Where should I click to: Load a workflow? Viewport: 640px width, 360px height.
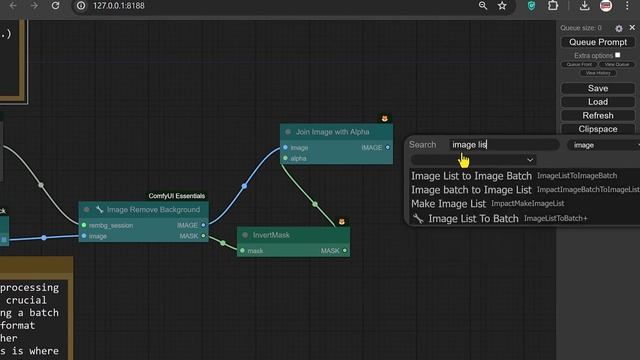tap(598, 102)
